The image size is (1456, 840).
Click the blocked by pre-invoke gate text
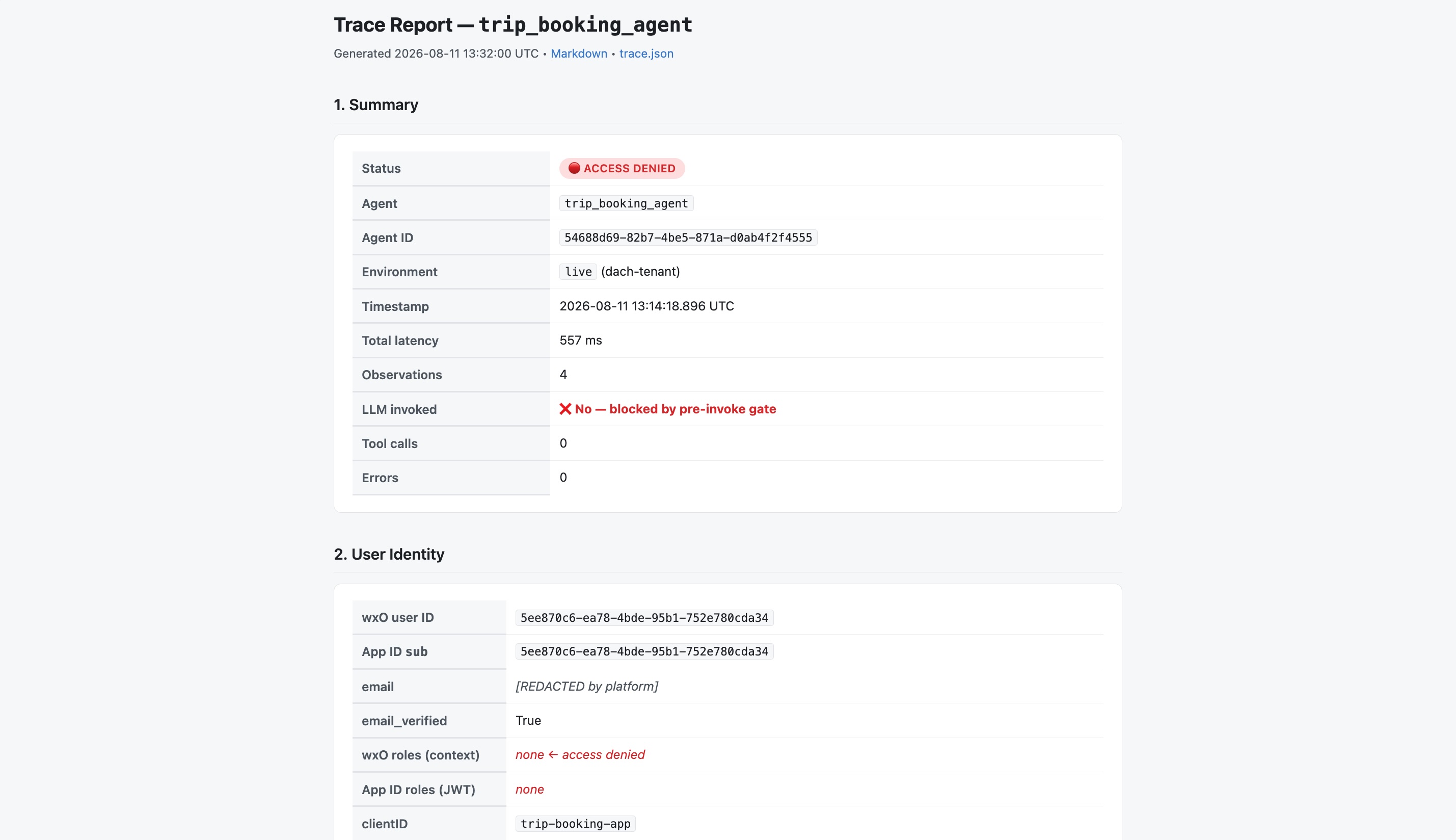click(692, 408)
